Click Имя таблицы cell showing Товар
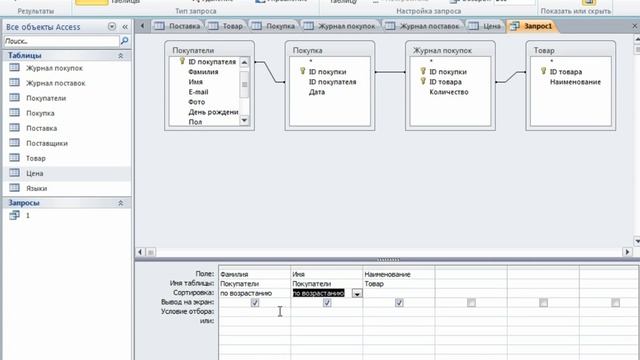 (399, 284)
